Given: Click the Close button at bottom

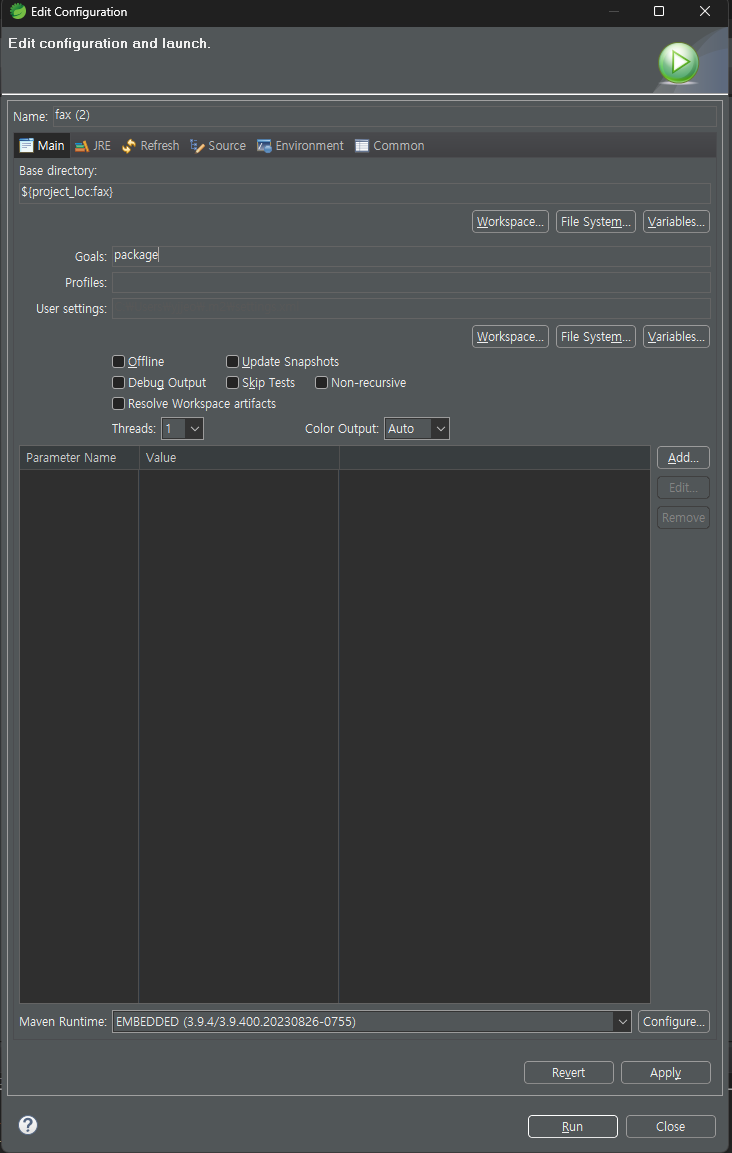Looking at the screenshot, I should (x=671, y=1127).
